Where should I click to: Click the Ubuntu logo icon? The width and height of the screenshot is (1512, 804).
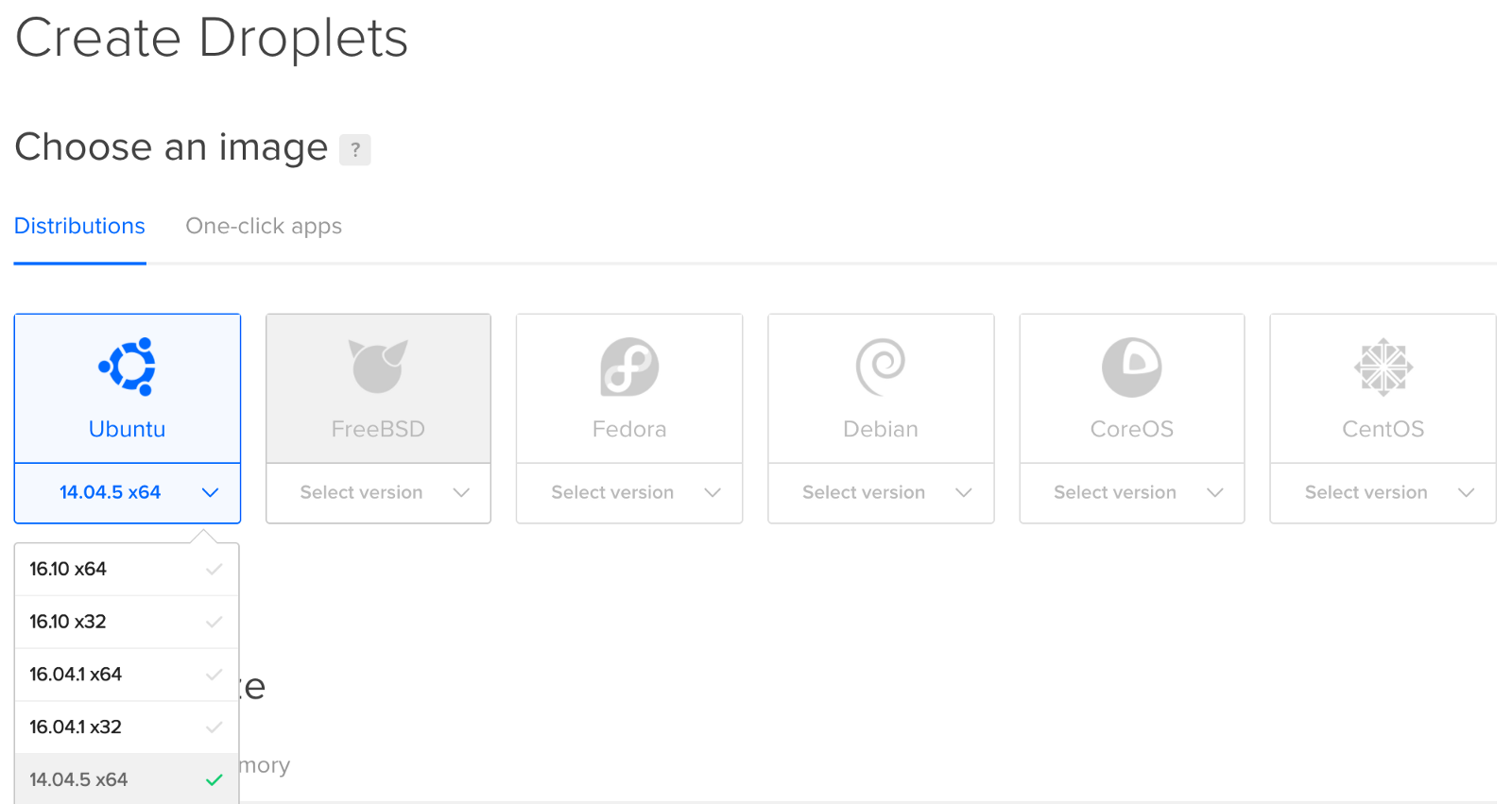click(x=128, y=367)
